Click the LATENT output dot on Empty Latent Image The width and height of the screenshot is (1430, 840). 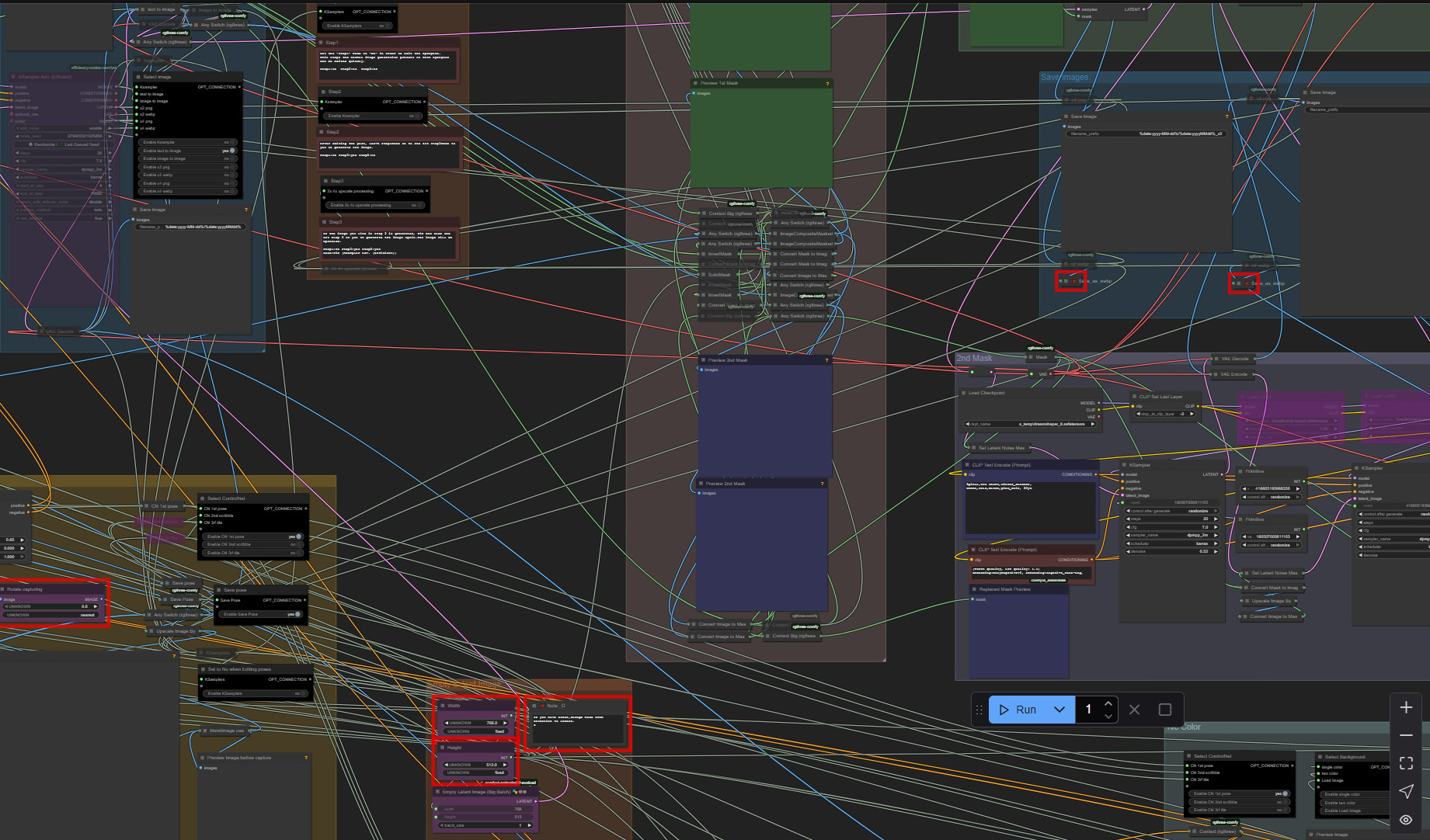pos(536,801)
